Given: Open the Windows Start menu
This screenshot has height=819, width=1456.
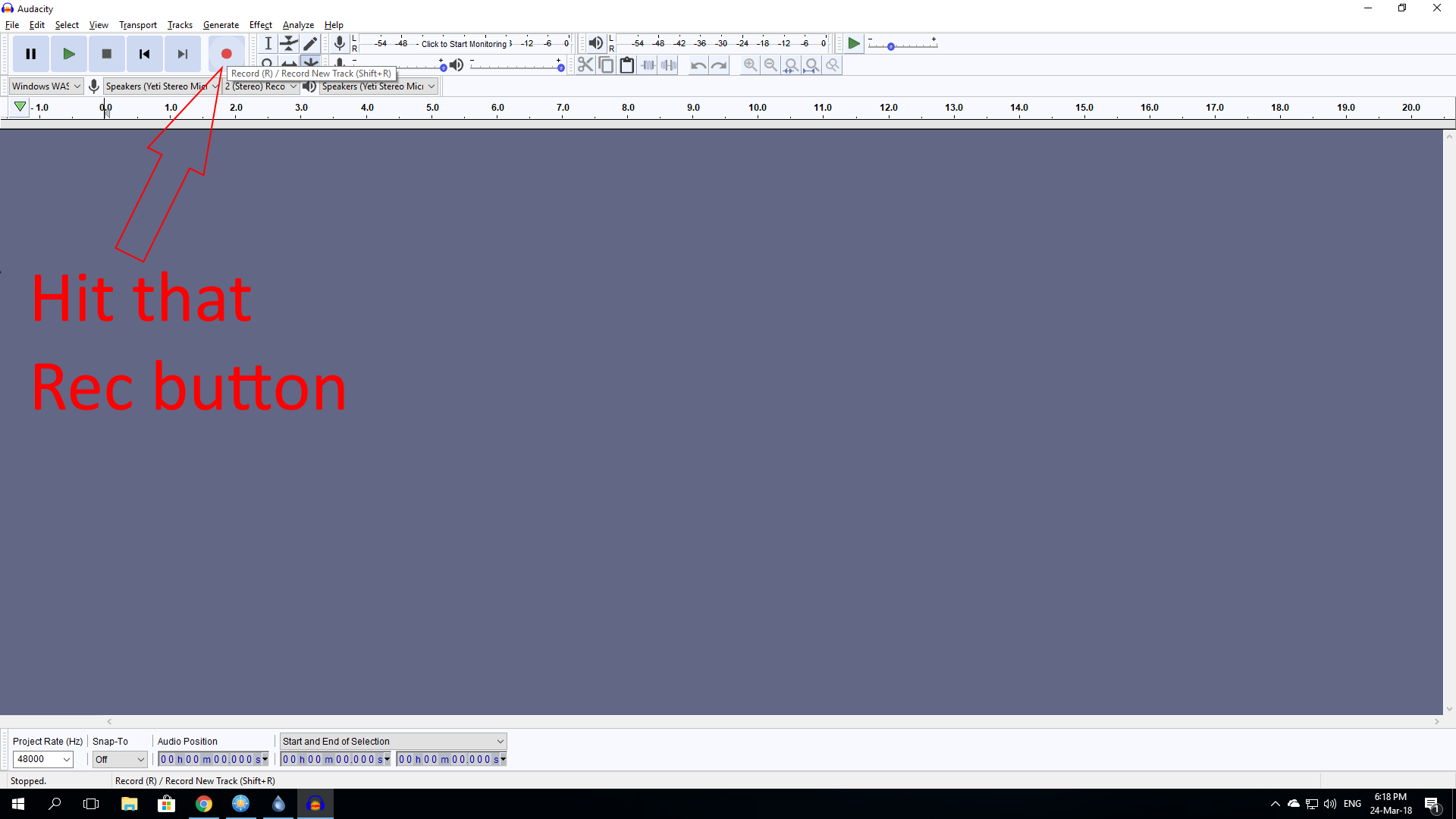Looking at the screenshot, I should [x=18, y=804].
